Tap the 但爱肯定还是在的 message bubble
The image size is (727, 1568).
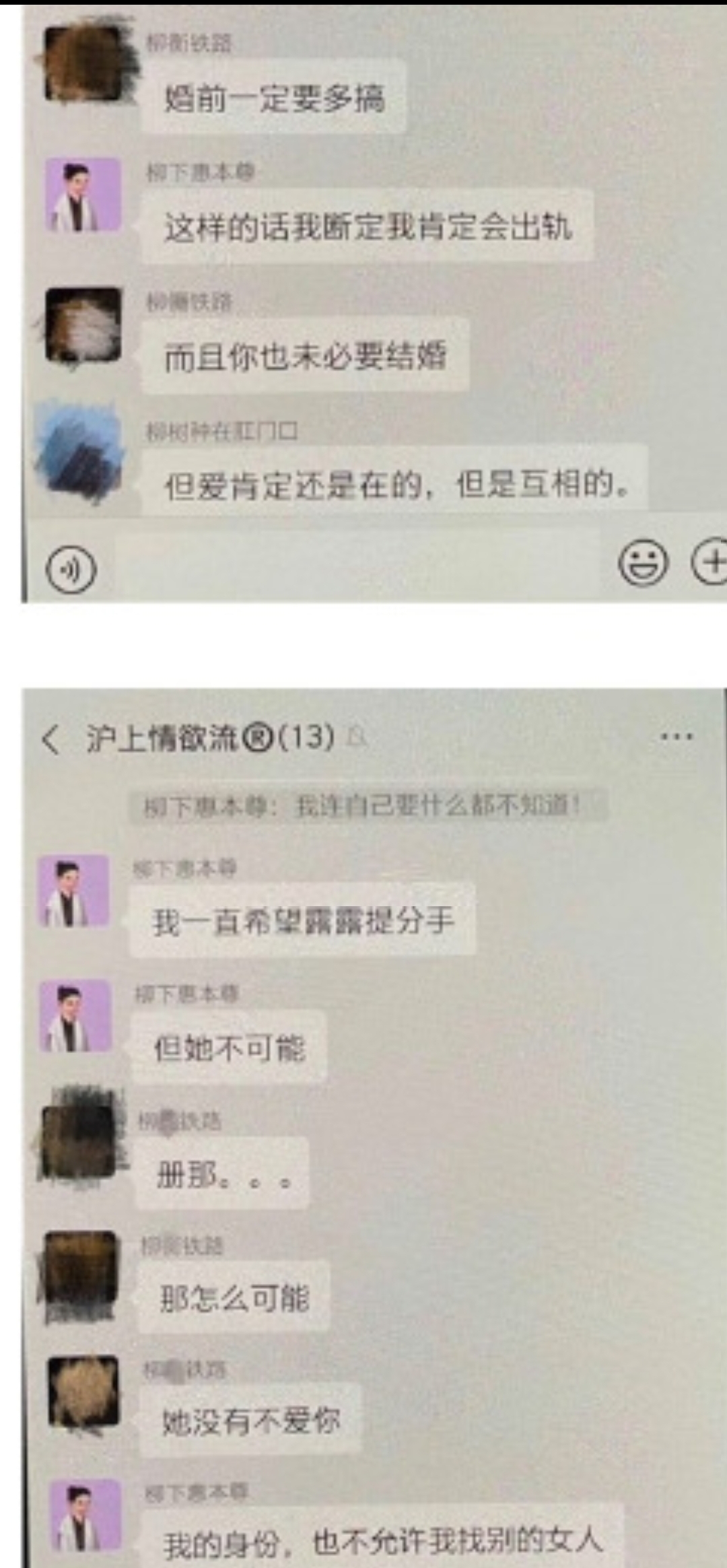coord(395,483)
